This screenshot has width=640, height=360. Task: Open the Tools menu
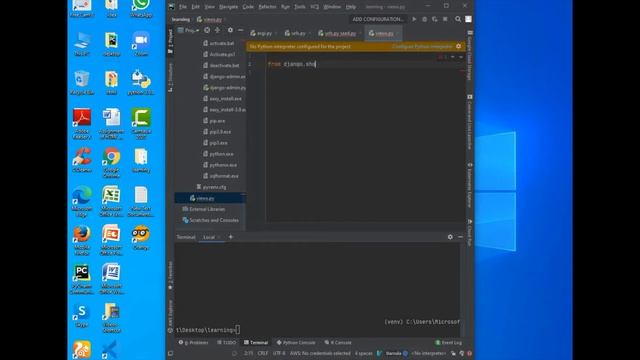300,7
